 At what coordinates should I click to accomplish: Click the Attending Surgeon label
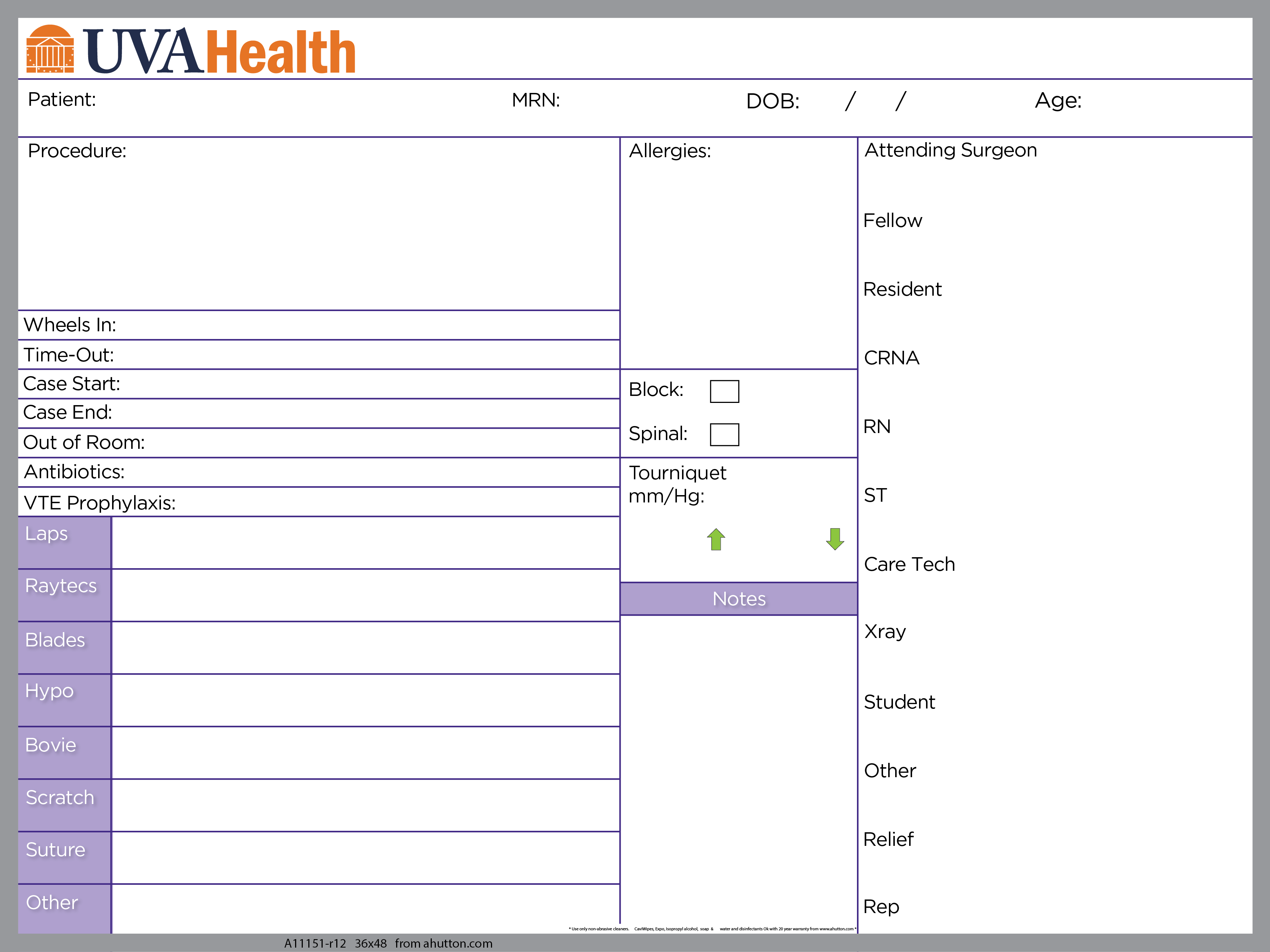click(x=951, y=150)
